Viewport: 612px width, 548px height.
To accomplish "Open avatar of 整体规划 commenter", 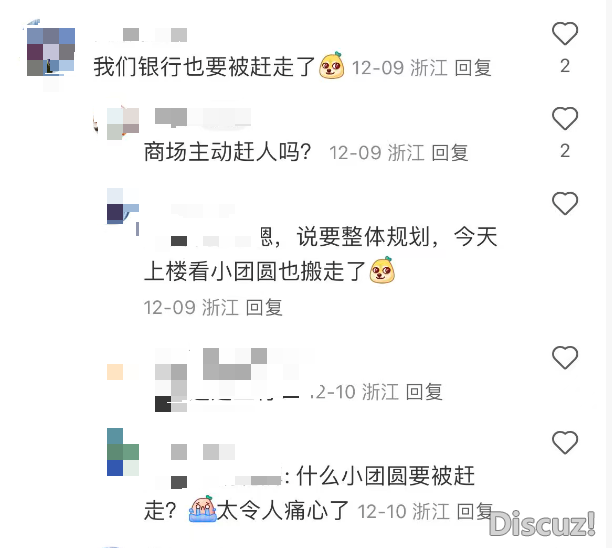I will (x=123, y=207).
